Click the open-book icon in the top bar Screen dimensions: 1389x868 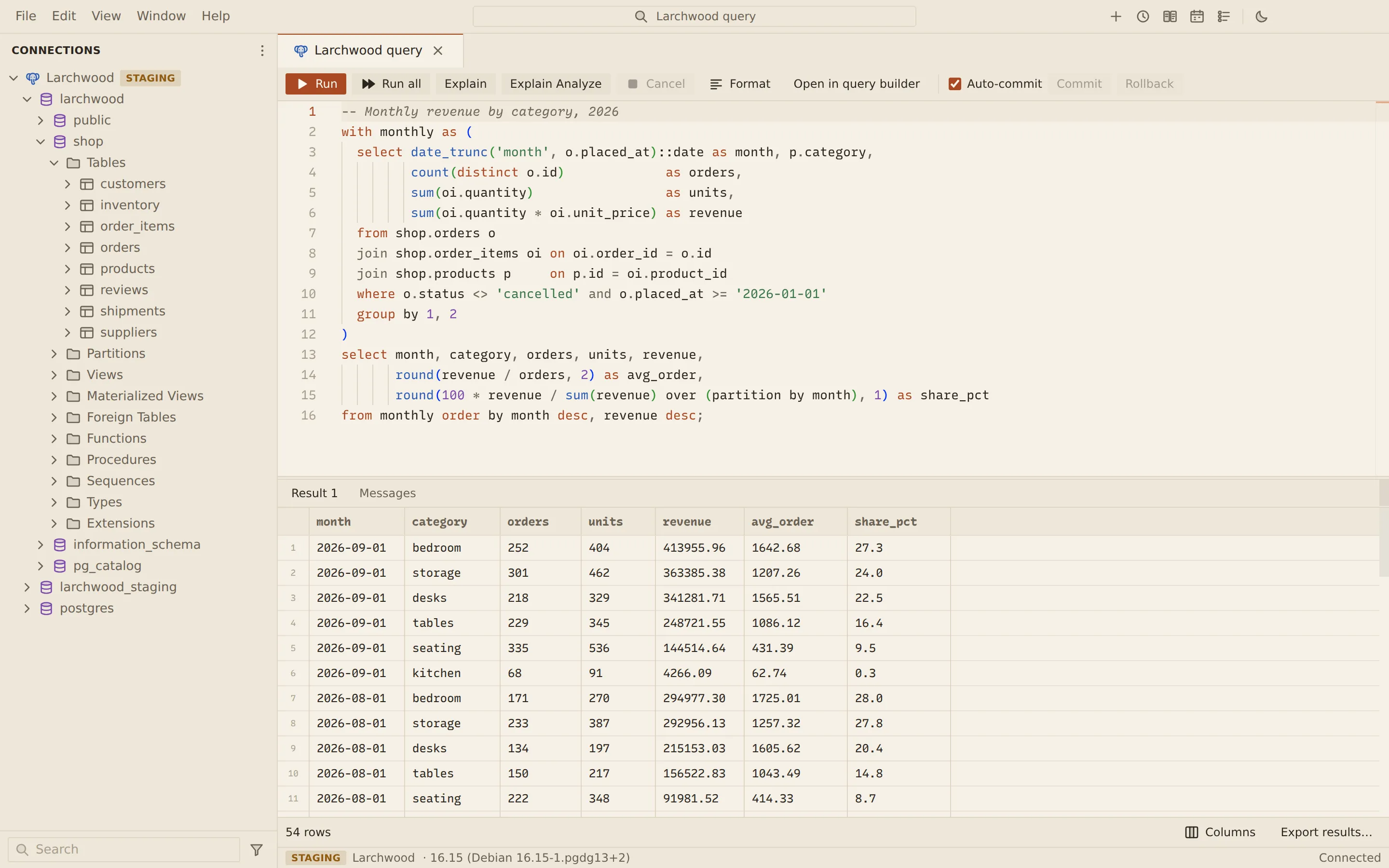[1169, 17]
